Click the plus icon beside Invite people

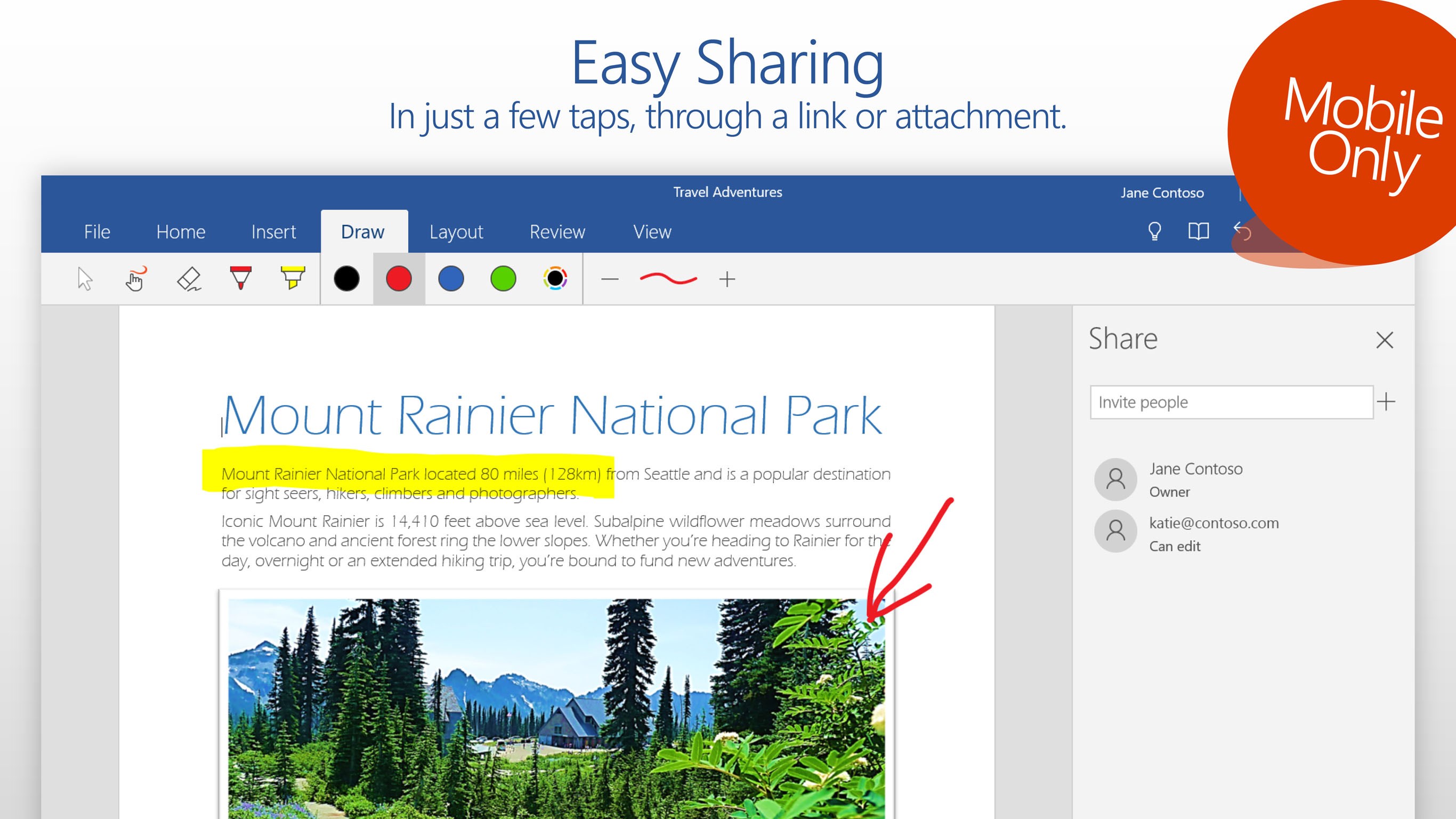(x=1386, y=402)
